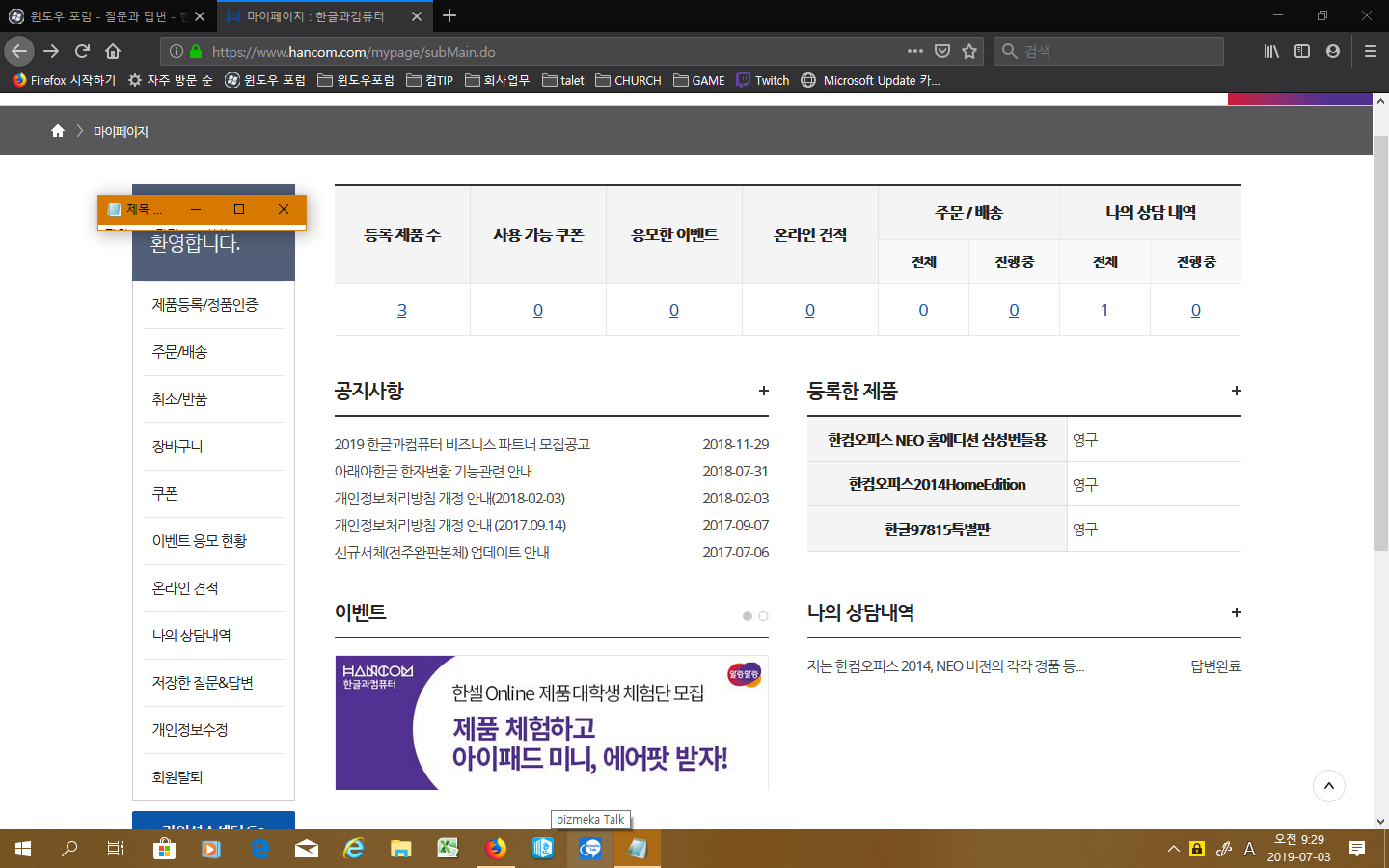This screenshot has width=1389, height=868.
Task: Select the first event slide dot
Action: (748, 616)
